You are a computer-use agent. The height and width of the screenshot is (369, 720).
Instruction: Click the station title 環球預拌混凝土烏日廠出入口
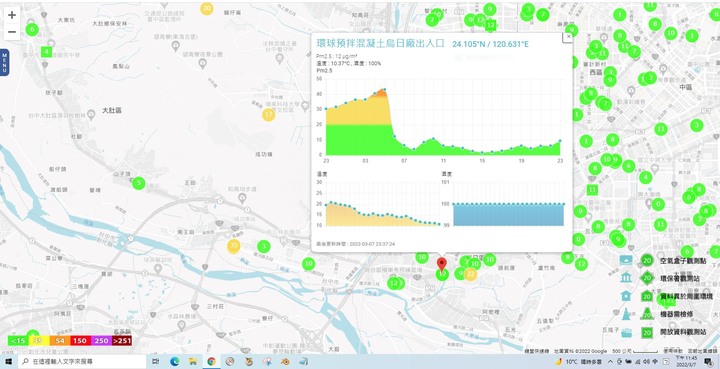click(x=381, y=44)
